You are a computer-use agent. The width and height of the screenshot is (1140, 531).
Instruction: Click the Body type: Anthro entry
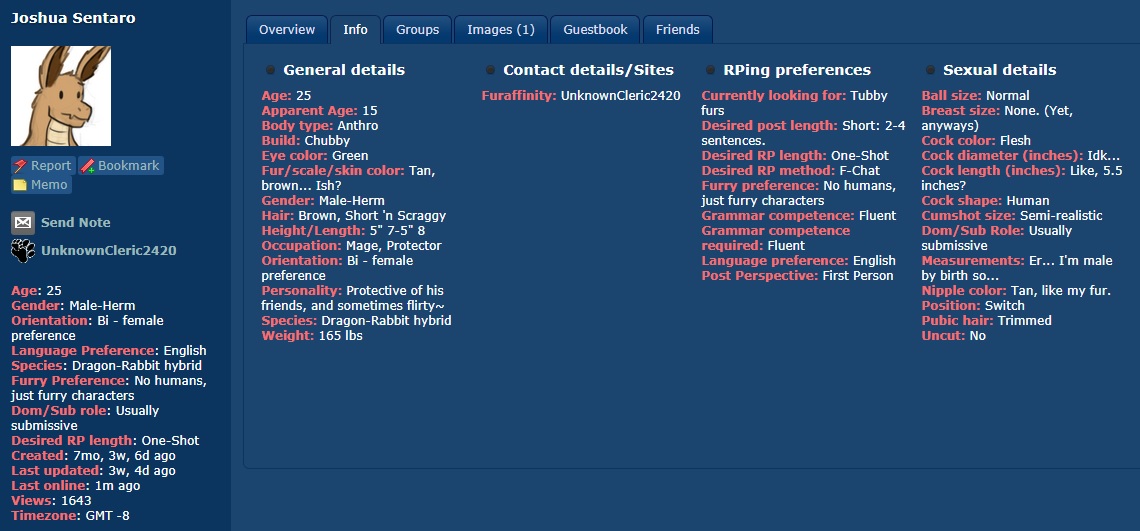(320, 126)
